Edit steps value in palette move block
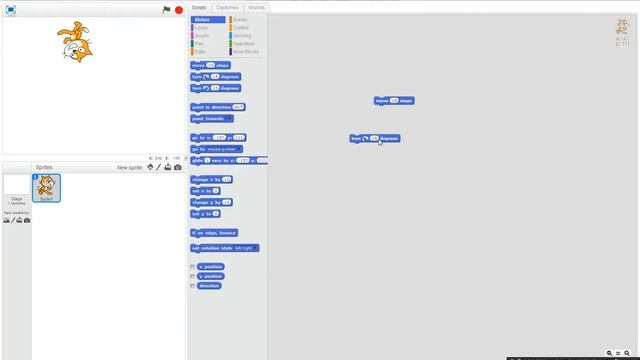The height and width of the screenshot is (360, 640). (x=210, y=65)
